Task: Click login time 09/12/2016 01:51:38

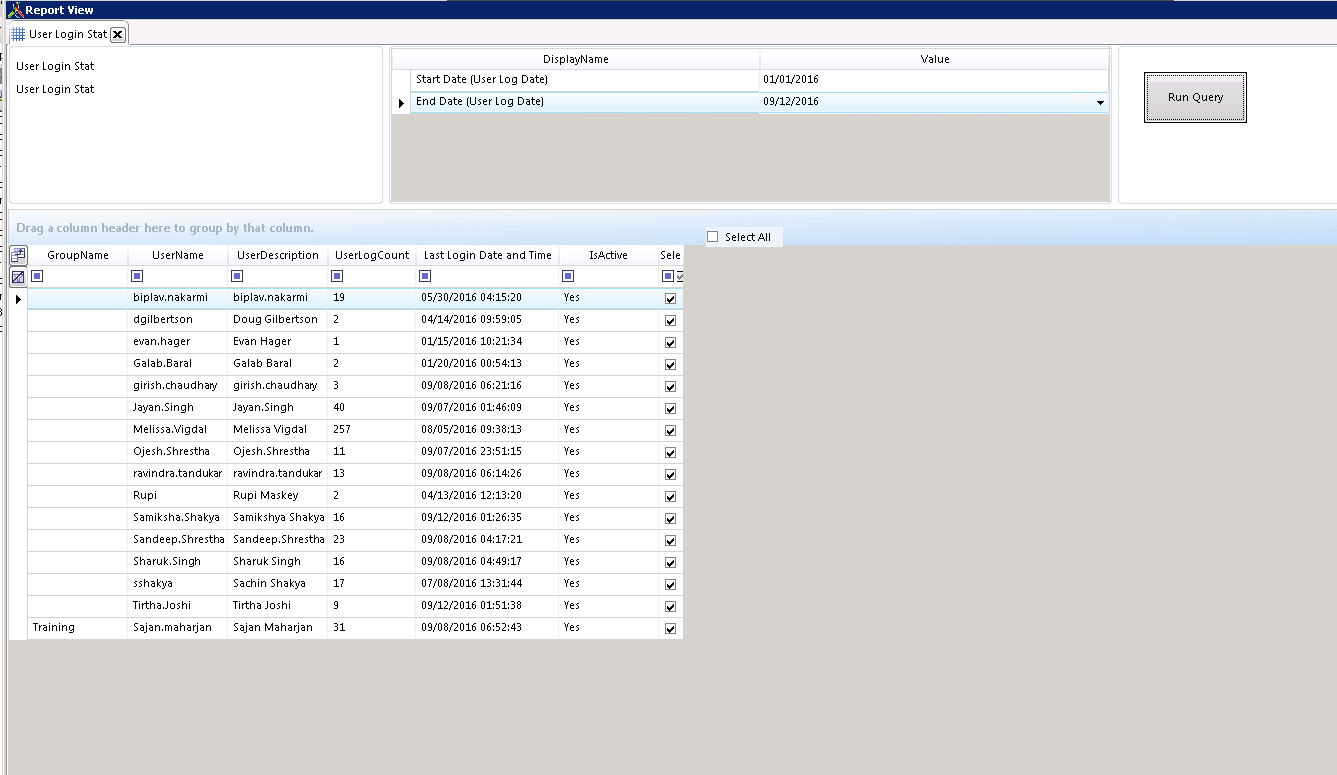Action: pos(488,606)
